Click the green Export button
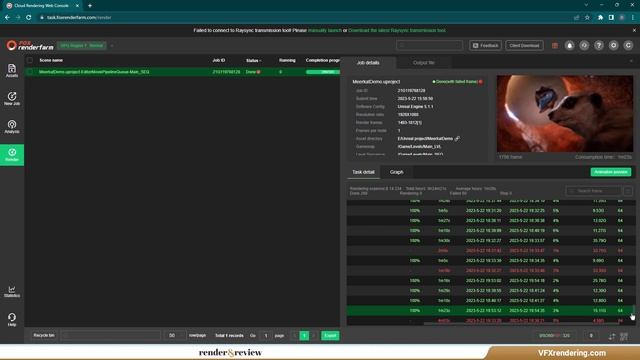The width and height of the screenshot is (640, 360). [330, 336]
